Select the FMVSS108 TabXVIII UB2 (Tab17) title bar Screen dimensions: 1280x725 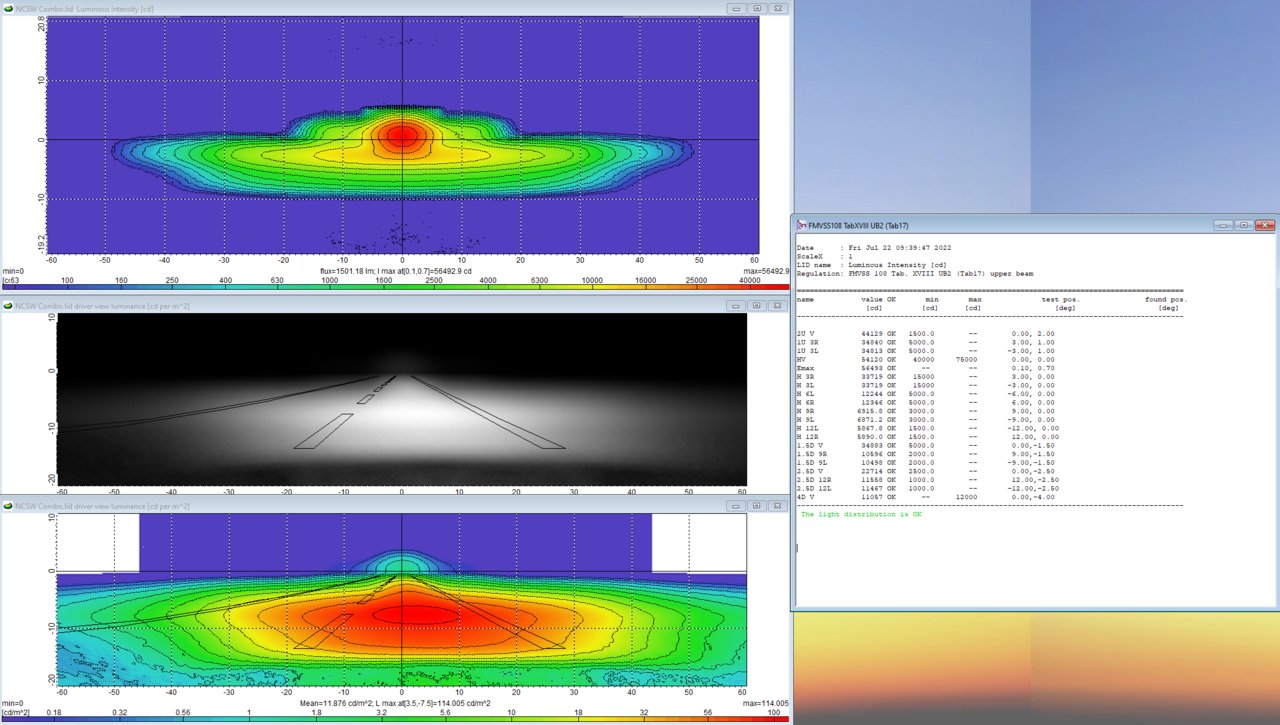[1035, 225]
